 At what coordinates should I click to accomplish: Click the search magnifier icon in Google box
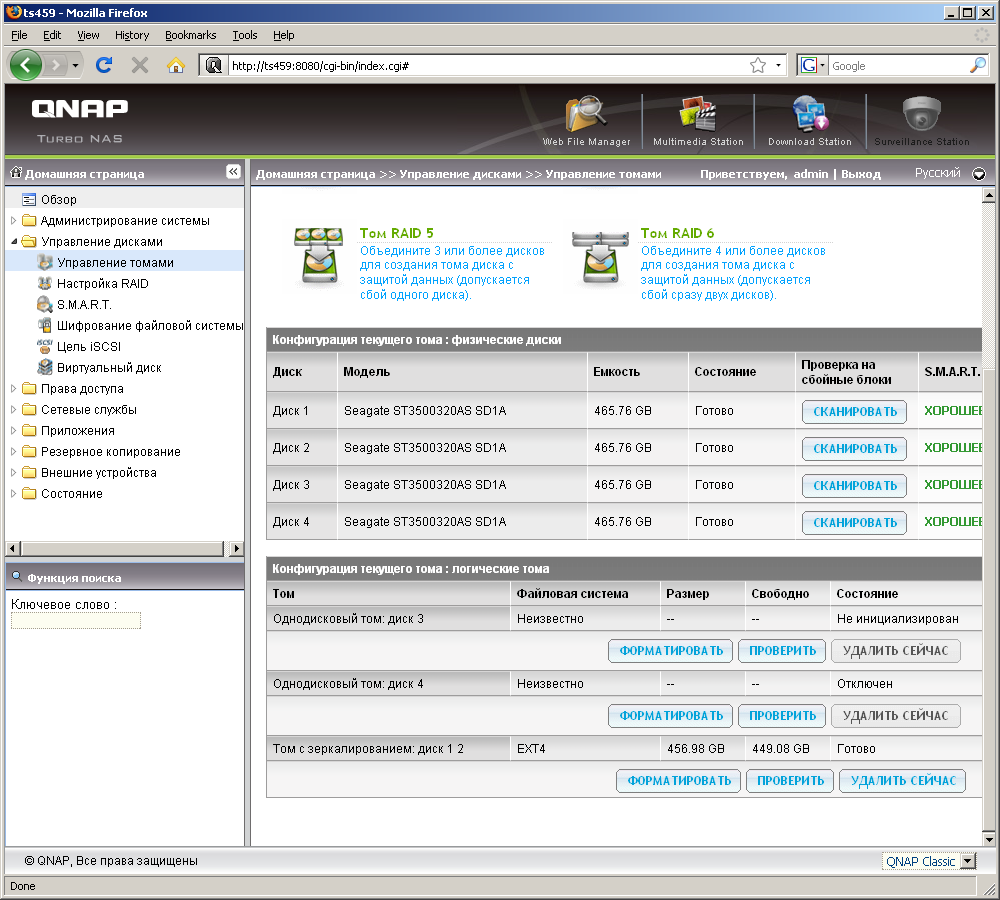tap(978, 65)
